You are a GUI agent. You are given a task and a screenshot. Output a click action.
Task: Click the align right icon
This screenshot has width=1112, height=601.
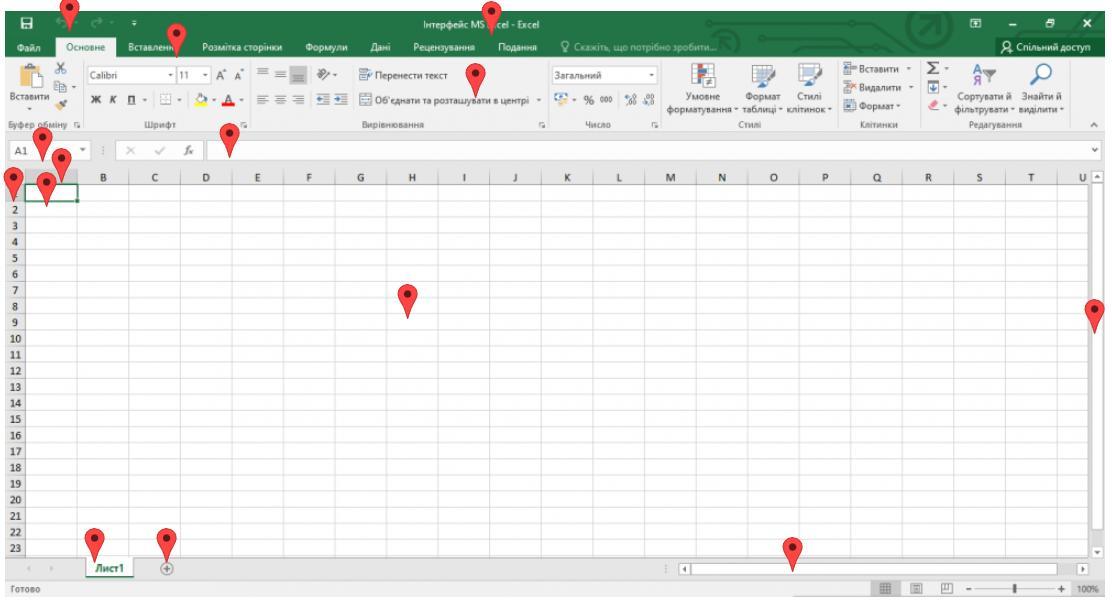click(x=299, y=100)
